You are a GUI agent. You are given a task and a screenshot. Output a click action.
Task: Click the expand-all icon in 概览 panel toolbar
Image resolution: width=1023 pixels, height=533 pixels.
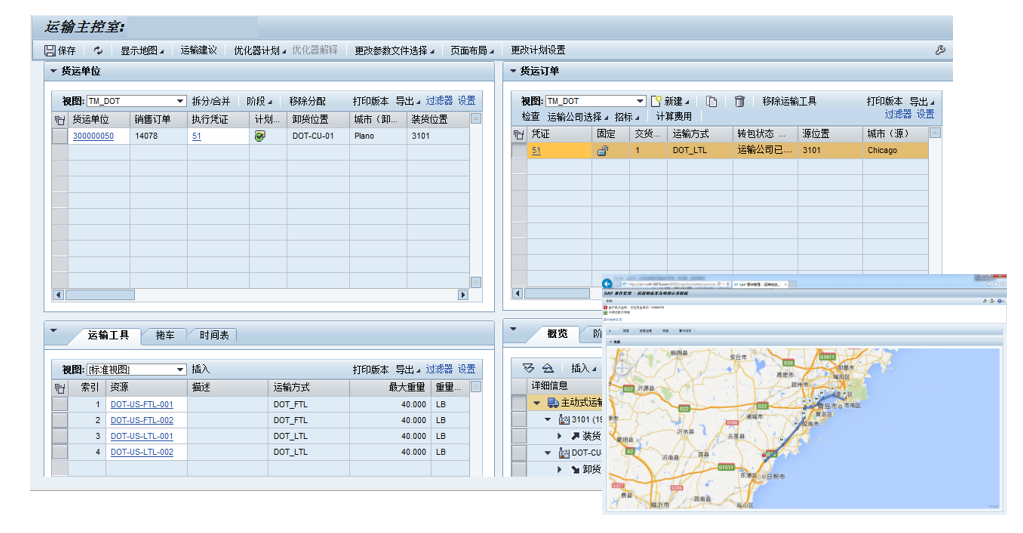pyautogui.click(x=529, y=368)
